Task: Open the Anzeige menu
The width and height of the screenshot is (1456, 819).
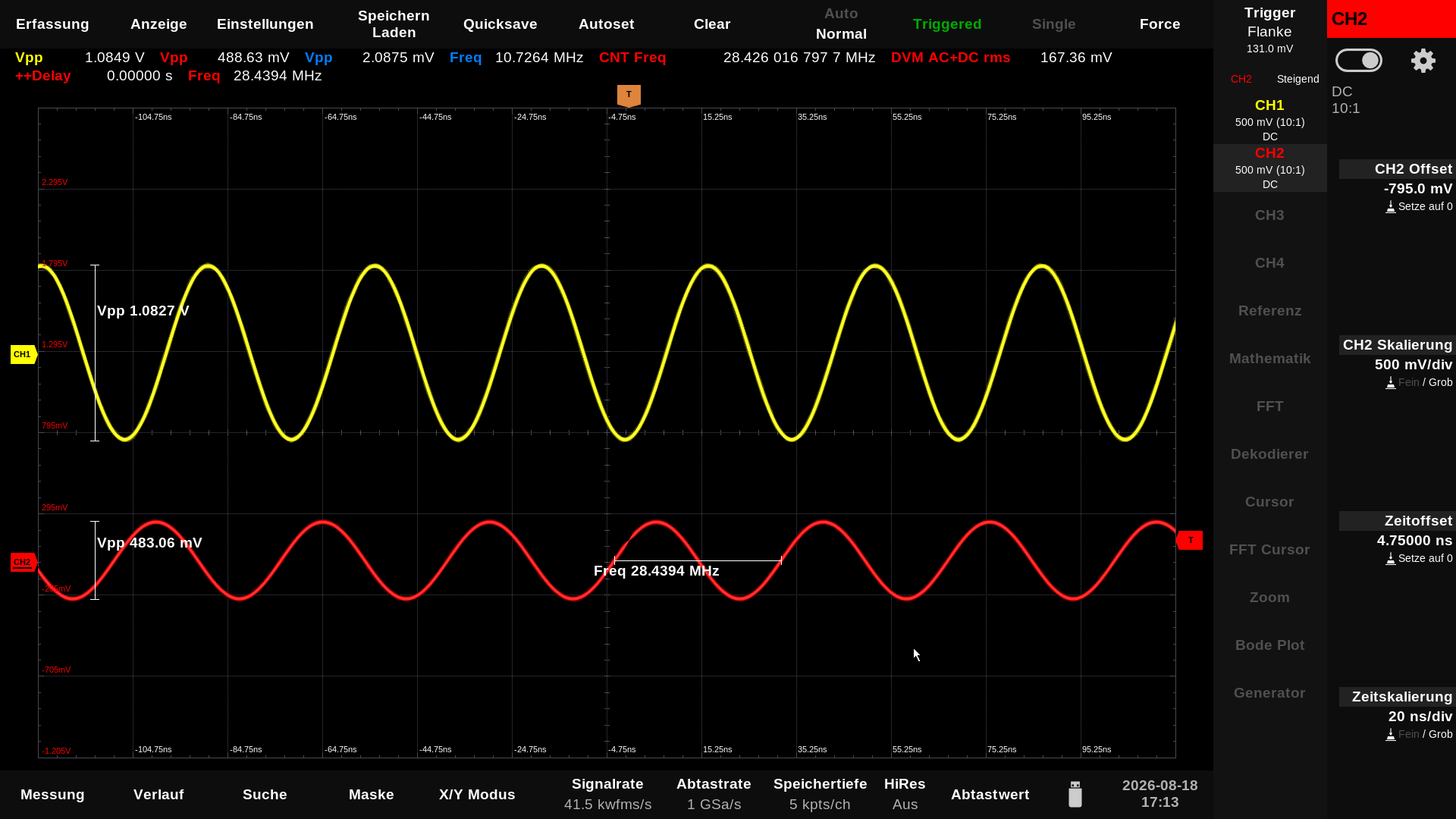Action: point(158,24)
